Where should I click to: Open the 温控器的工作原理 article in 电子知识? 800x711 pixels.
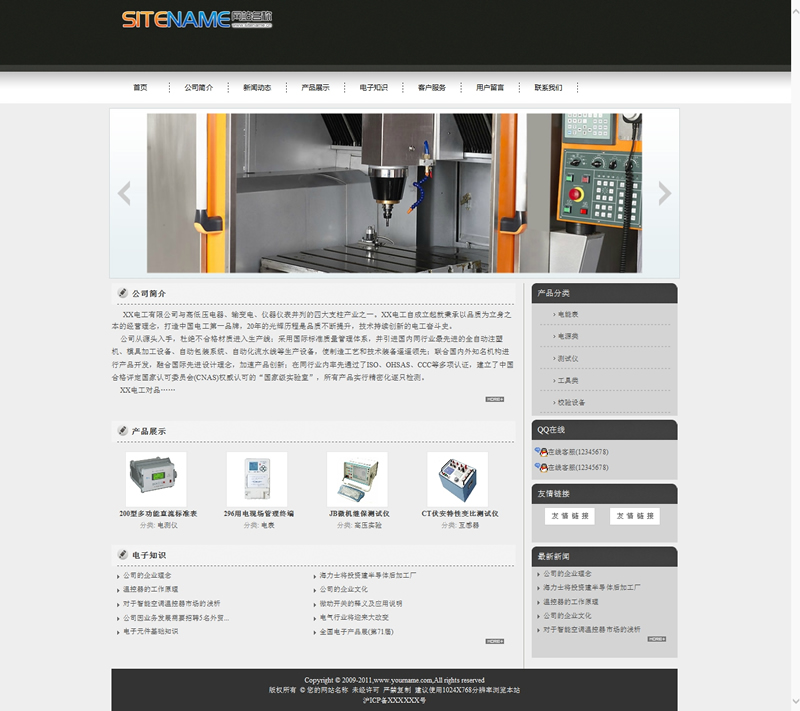pos(150,590)
